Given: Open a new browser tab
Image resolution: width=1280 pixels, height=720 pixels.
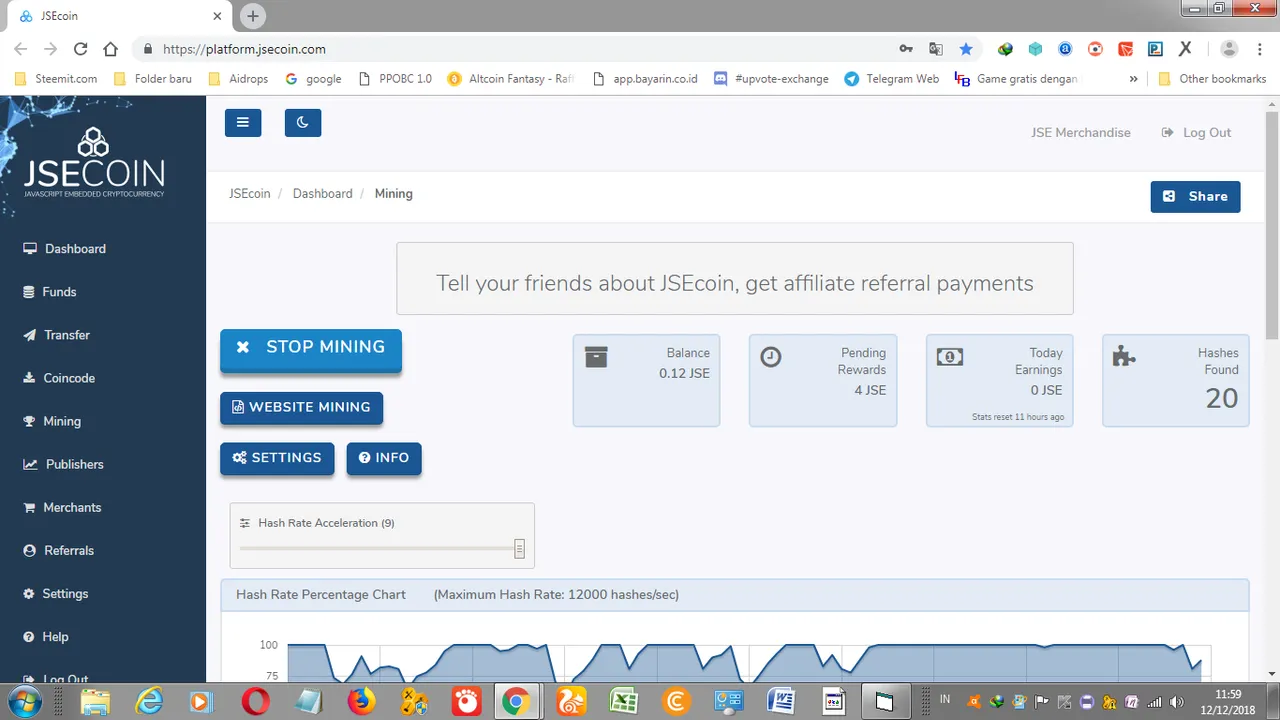Looking at the screenshot, I should click(x=253, y=16).
